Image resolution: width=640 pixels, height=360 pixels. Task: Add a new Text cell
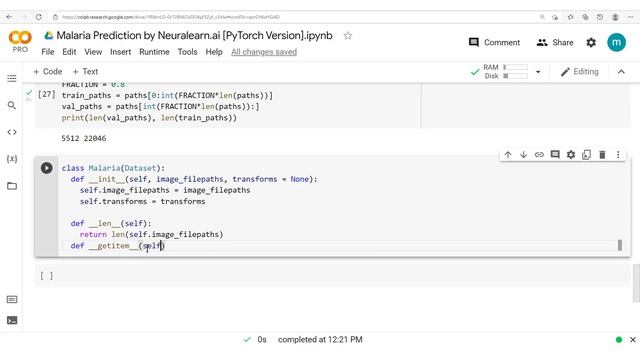point(85,71)
